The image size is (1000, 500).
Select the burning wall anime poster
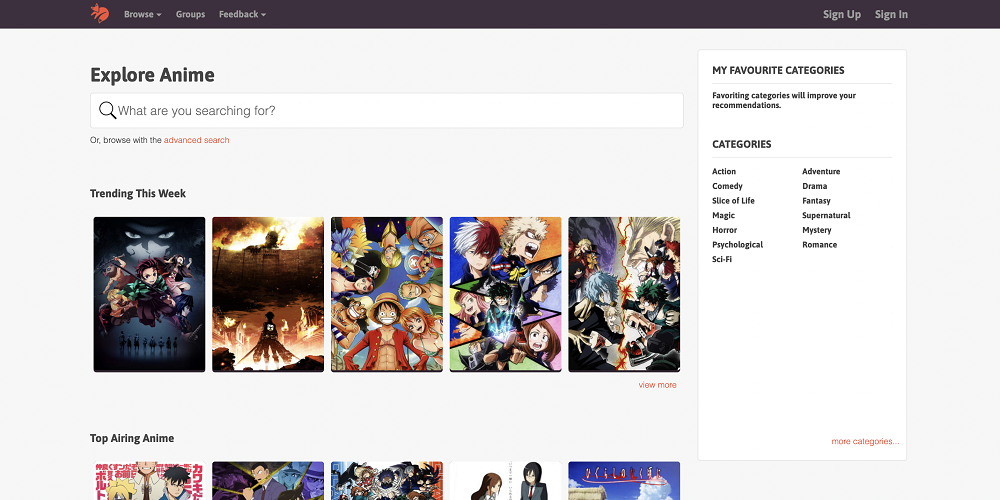[268, 294]
